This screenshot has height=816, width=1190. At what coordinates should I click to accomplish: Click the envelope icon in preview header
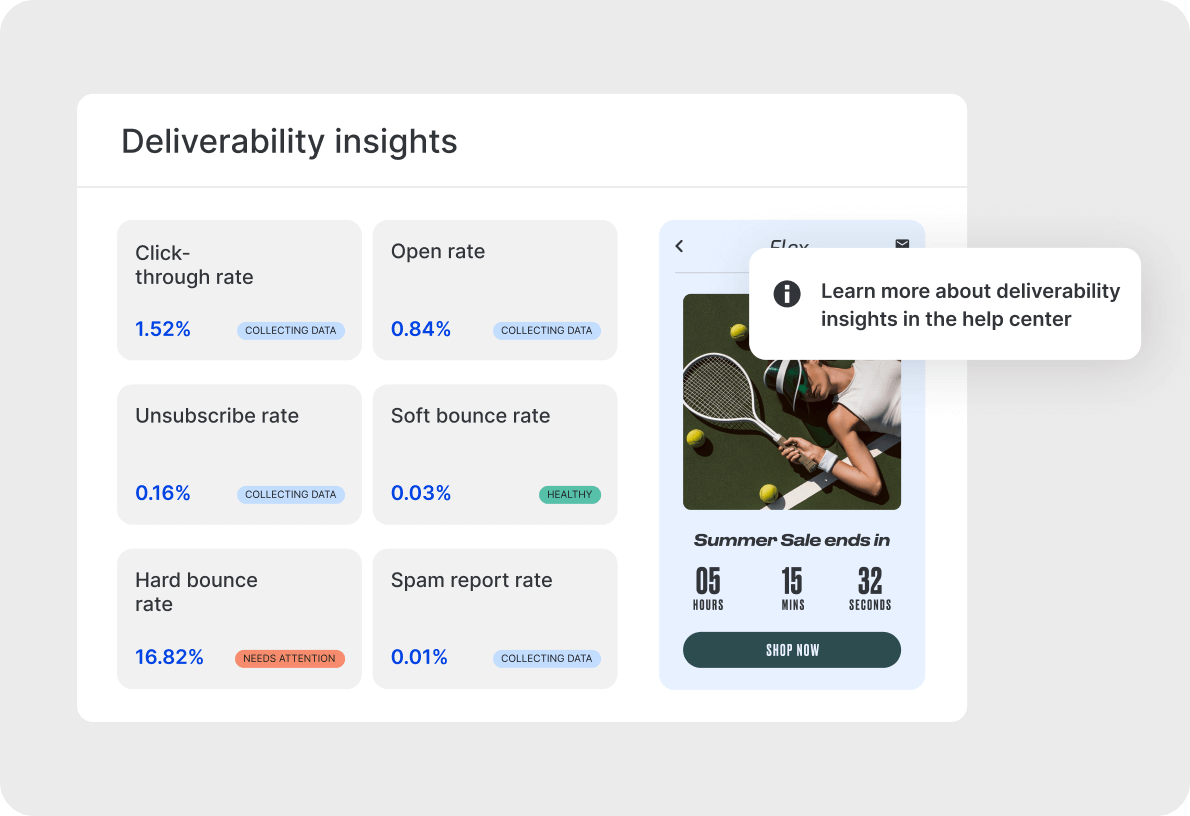pyautogui.click(x=902, y=244)
